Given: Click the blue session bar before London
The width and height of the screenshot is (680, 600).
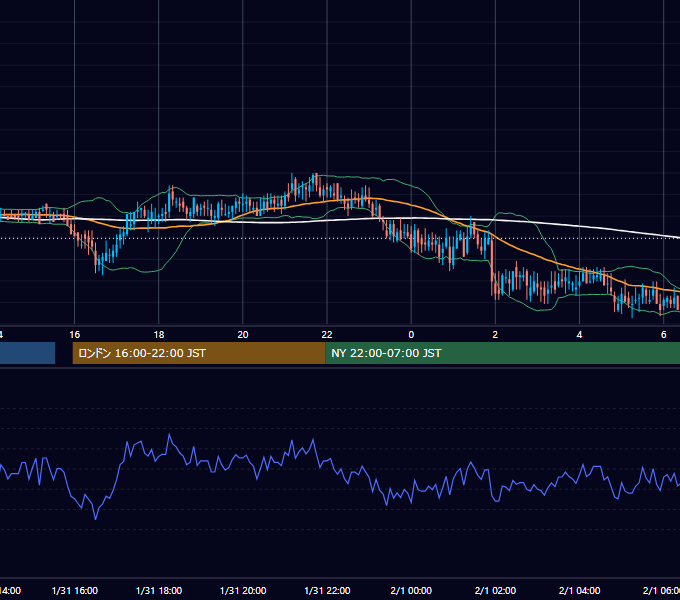Looking at the screenshot, I should coord(27,353).
